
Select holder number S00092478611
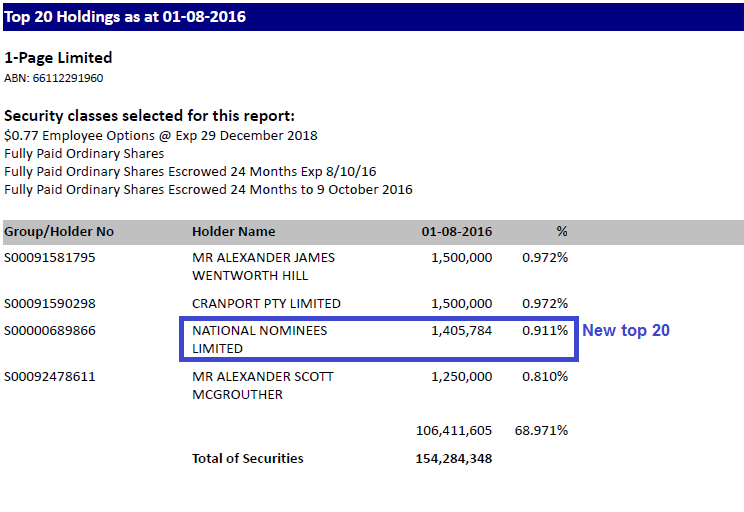[x=50, y=377]
